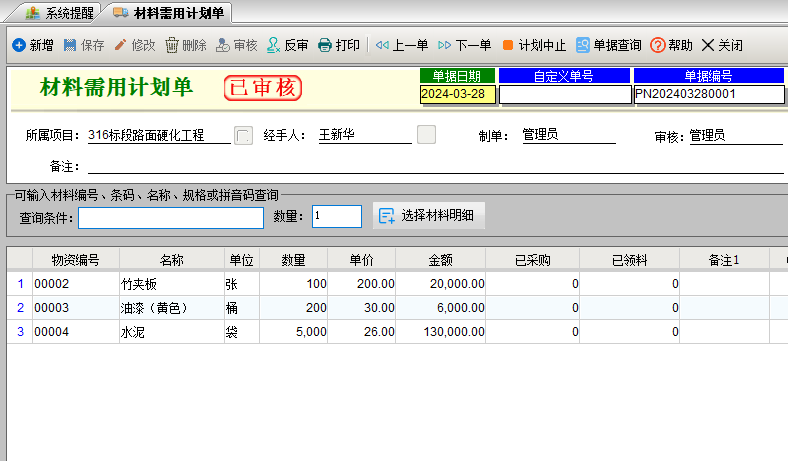This screenshot has height=461, width=788.
Task: Select row number 2 in the grid
Action: pos(20,308)
